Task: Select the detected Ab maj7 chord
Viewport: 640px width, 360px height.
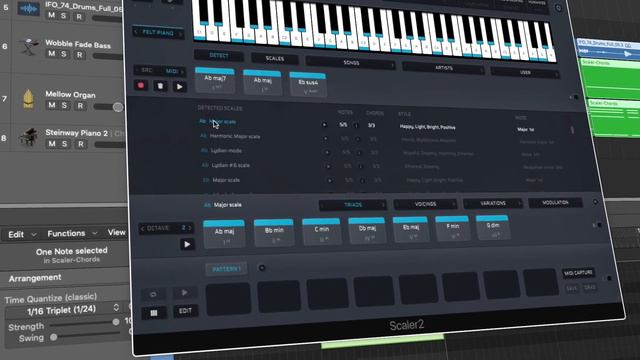Action: 215,80
